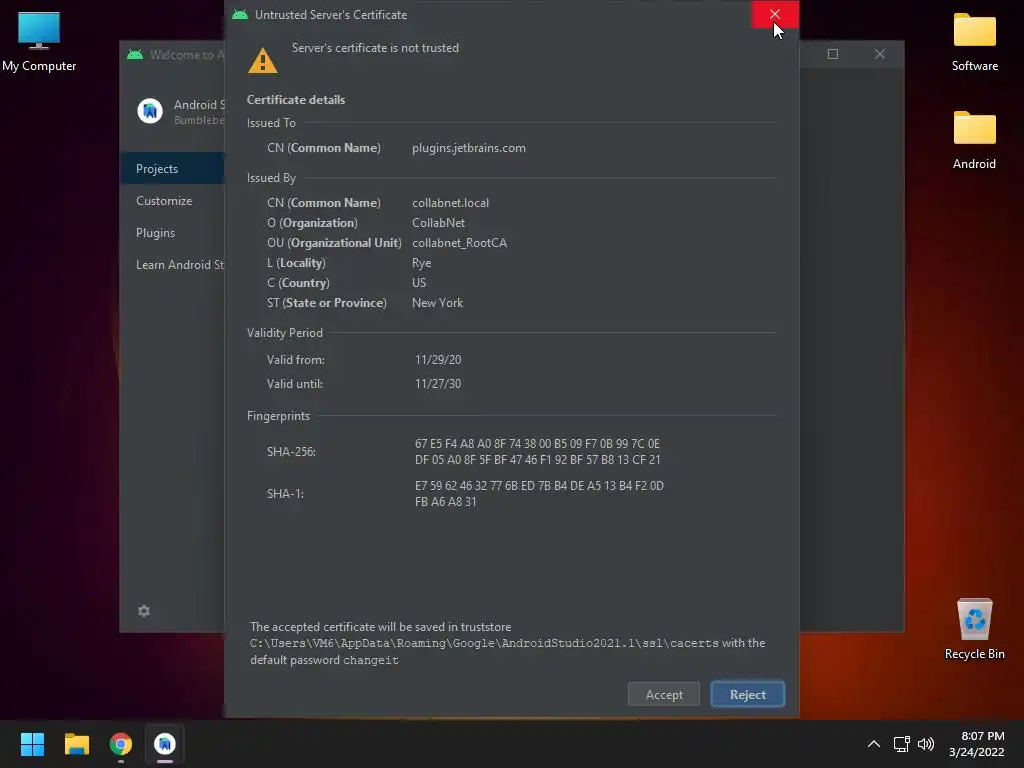Switch to Android Studio in the taskbar
Screen dimensions: 1024x768
point(165,744)
